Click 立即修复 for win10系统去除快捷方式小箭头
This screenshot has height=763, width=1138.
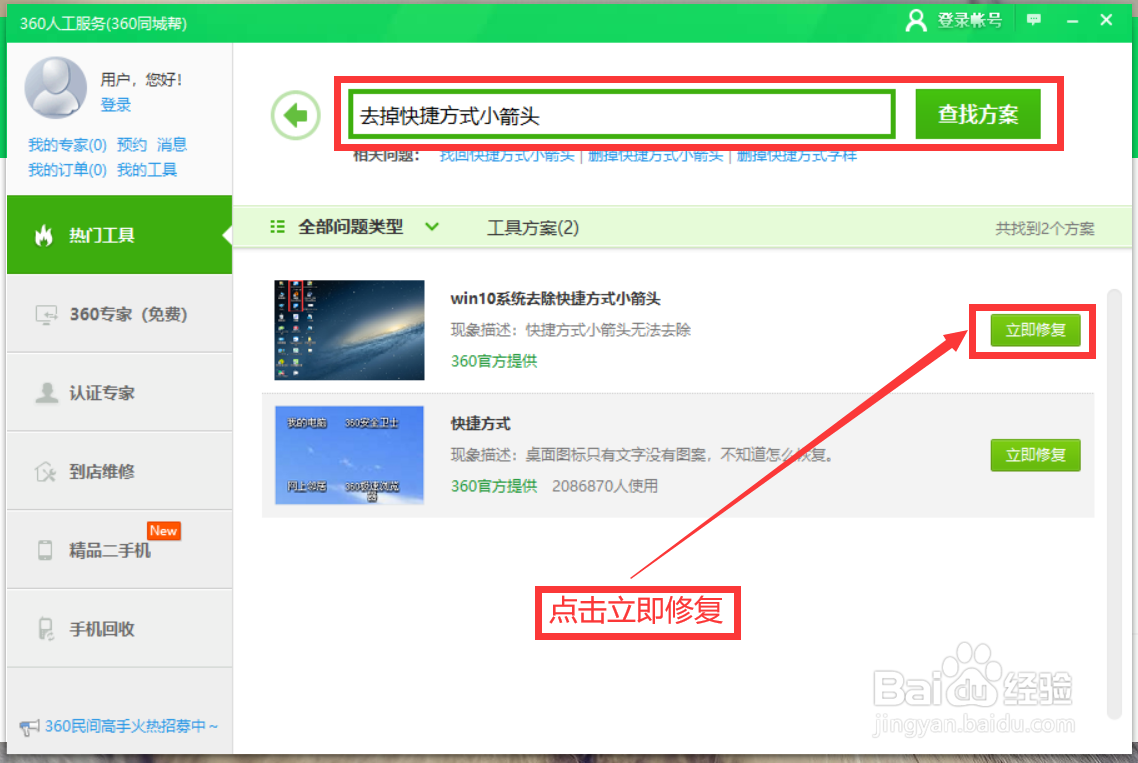click(x=1035, y=330)
